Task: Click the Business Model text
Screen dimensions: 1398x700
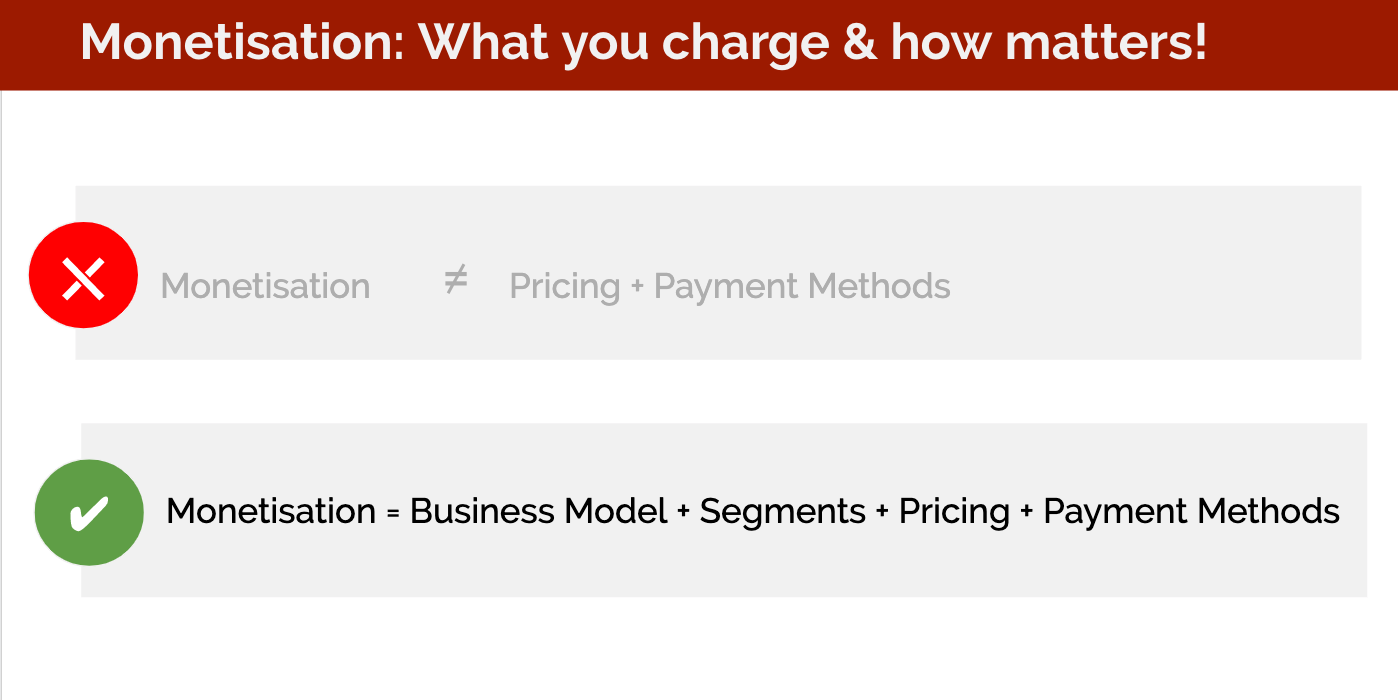Action: [x=538, y=511]
